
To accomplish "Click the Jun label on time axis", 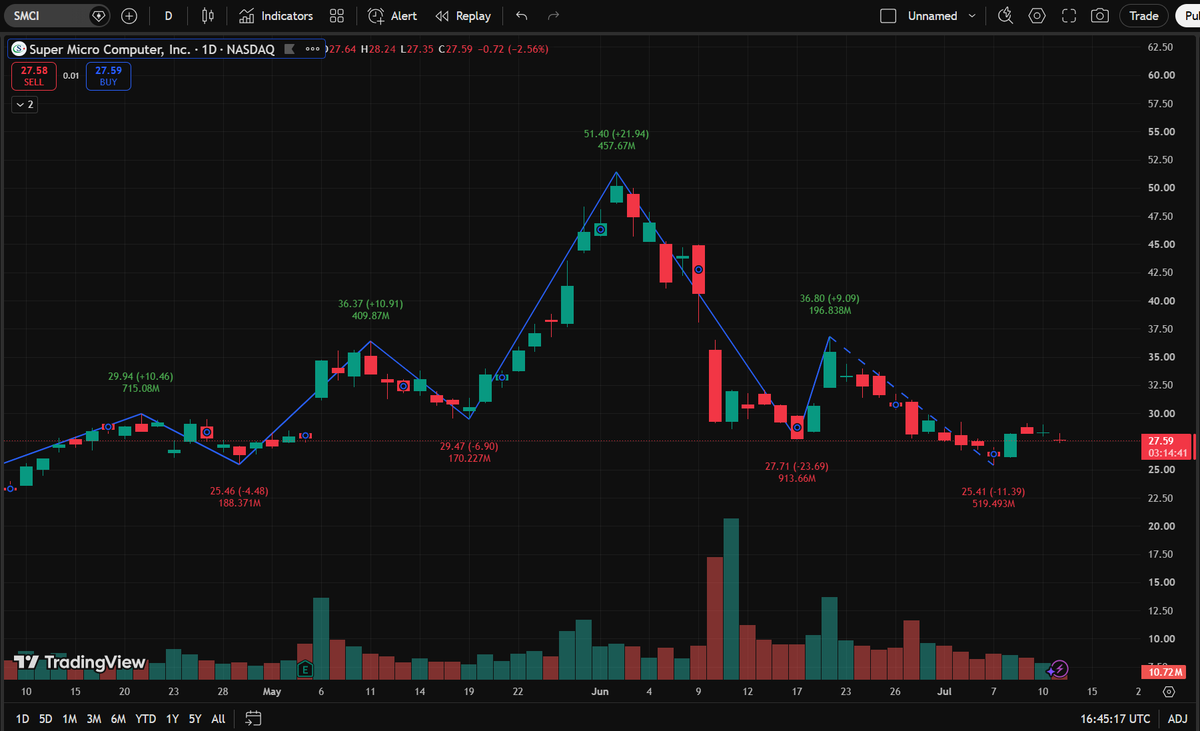I will click(600, 691).
